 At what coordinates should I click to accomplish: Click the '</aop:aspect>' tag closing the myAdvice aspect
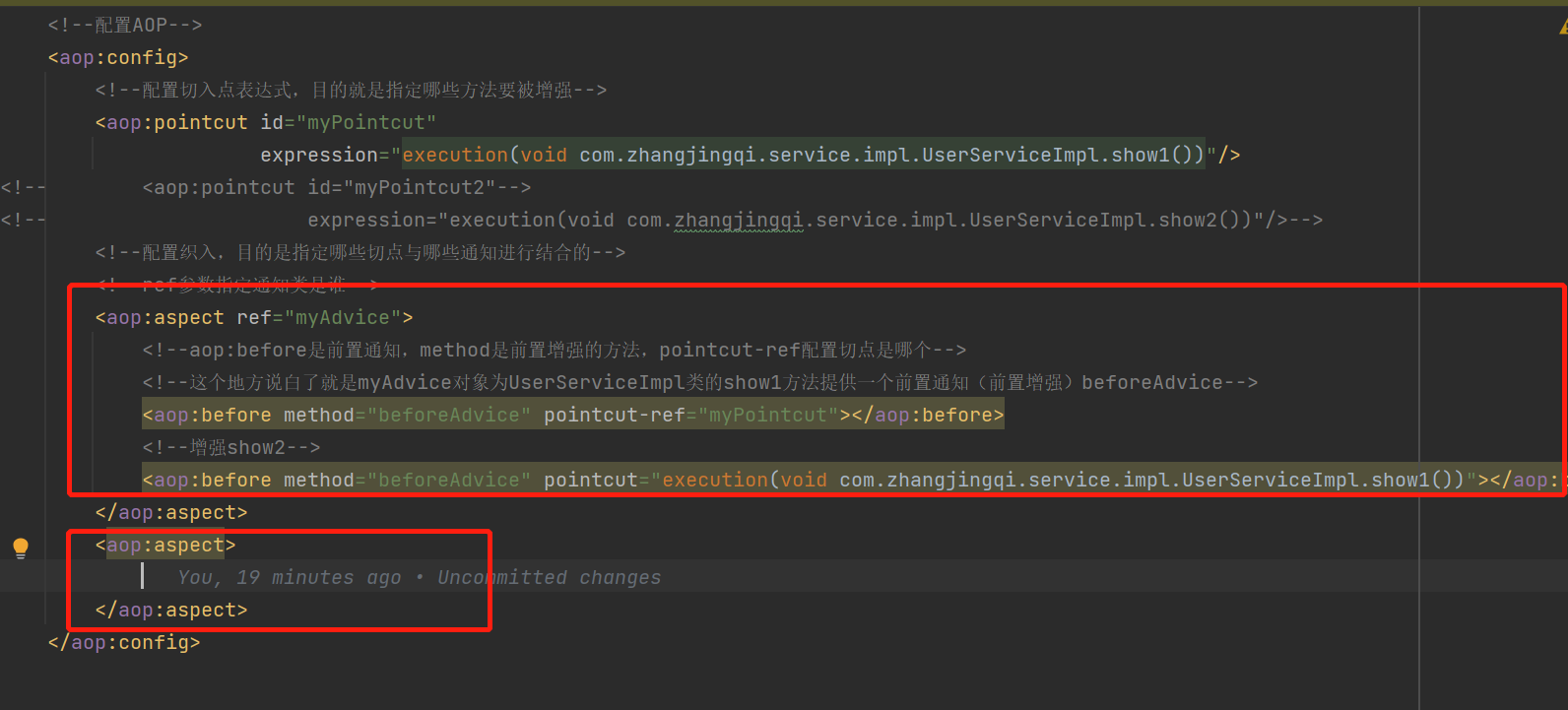click(x=171, y=512)
